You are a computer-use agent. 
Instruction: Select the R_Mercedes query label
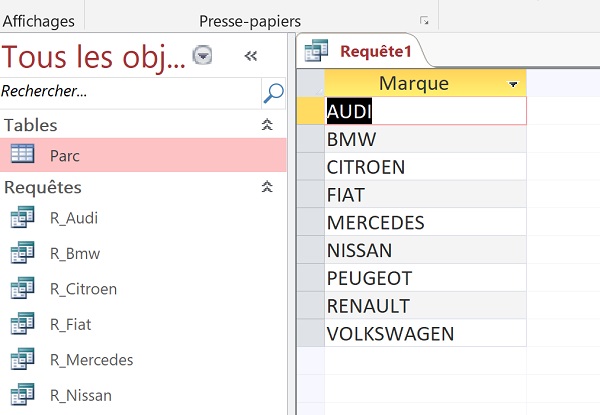pyautogui.click(x=91, y=360)
